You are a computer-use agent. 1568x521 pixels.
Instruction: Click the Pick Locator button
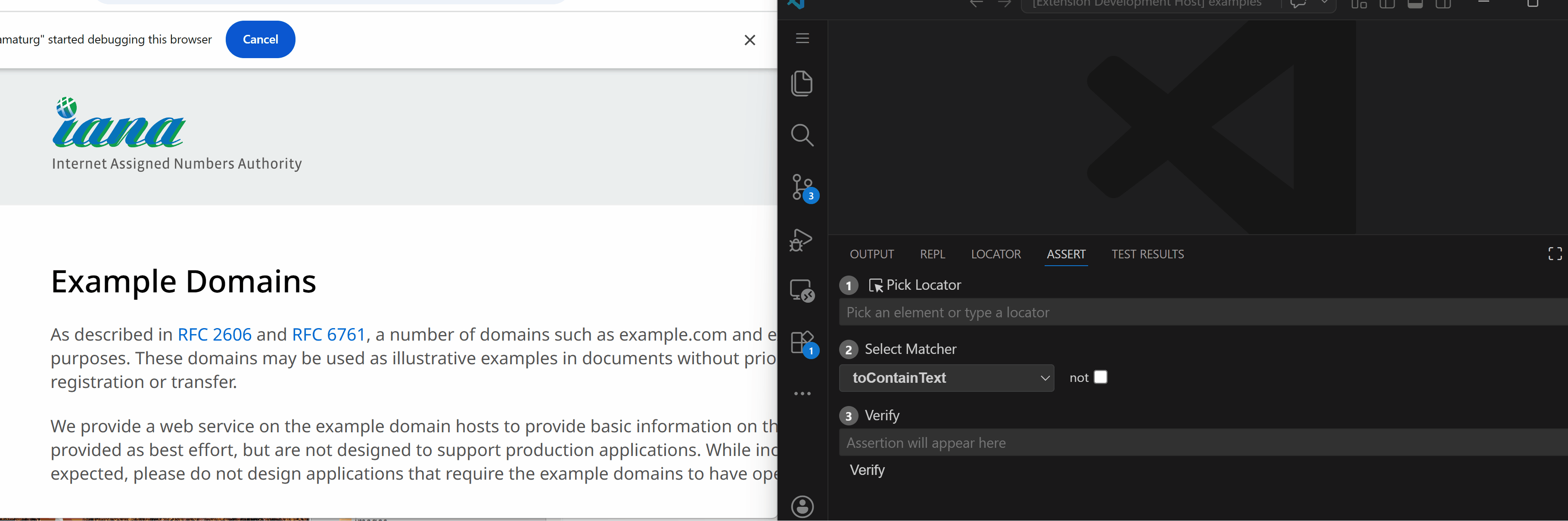tap(914, 285)
